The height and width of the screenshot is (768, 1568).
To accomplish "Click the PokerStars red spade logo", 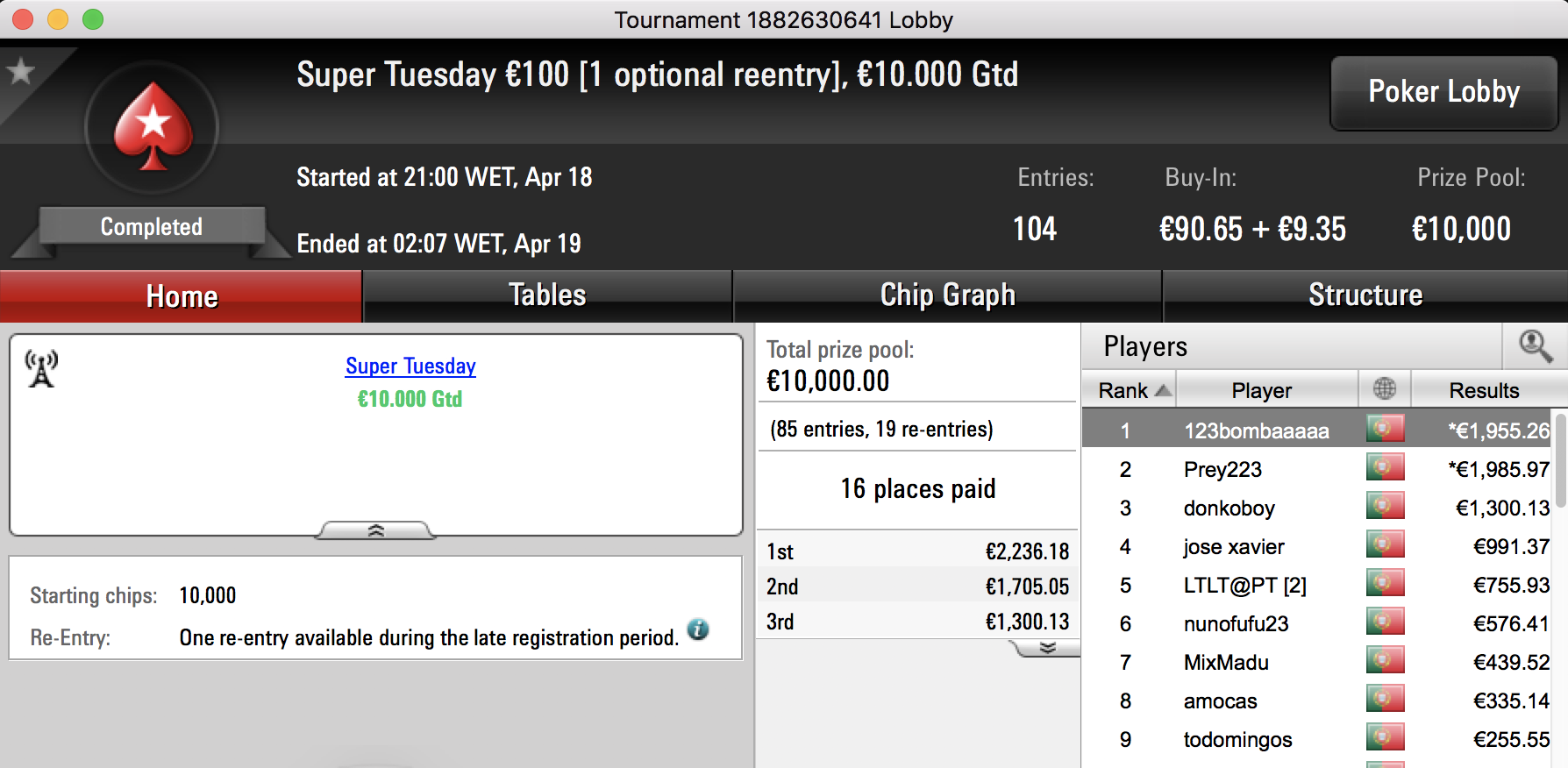I will click(x=153, y=126).
